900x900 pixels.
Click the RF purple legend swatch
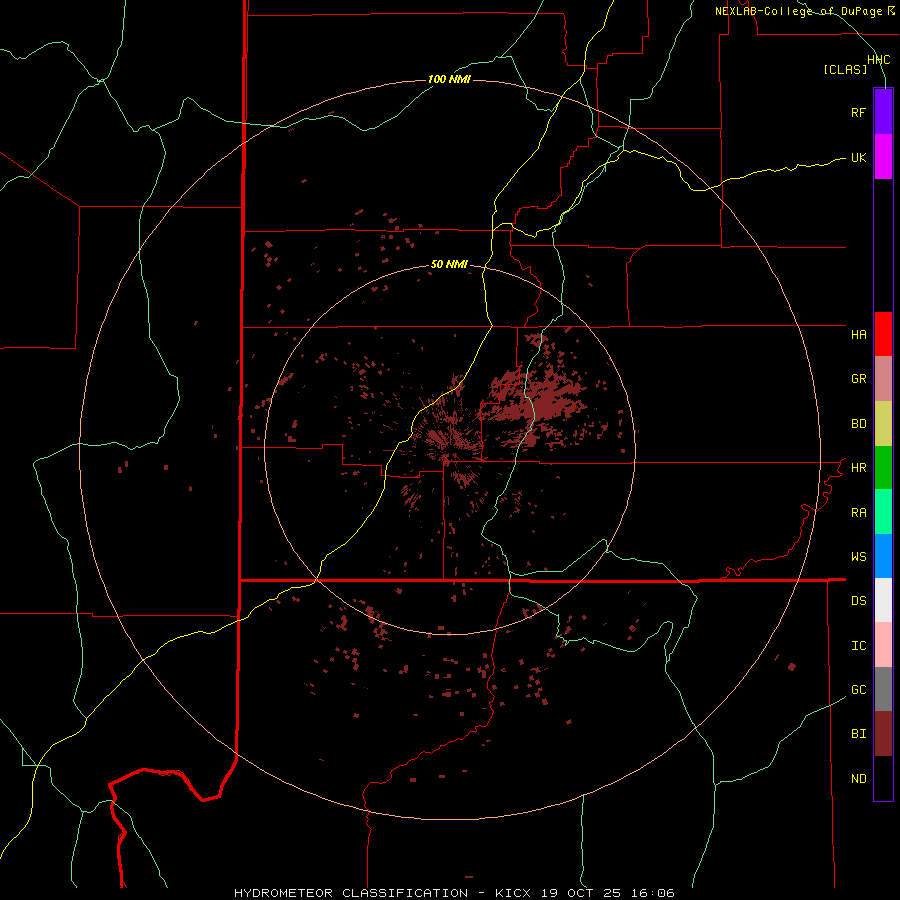pos(883,112)
